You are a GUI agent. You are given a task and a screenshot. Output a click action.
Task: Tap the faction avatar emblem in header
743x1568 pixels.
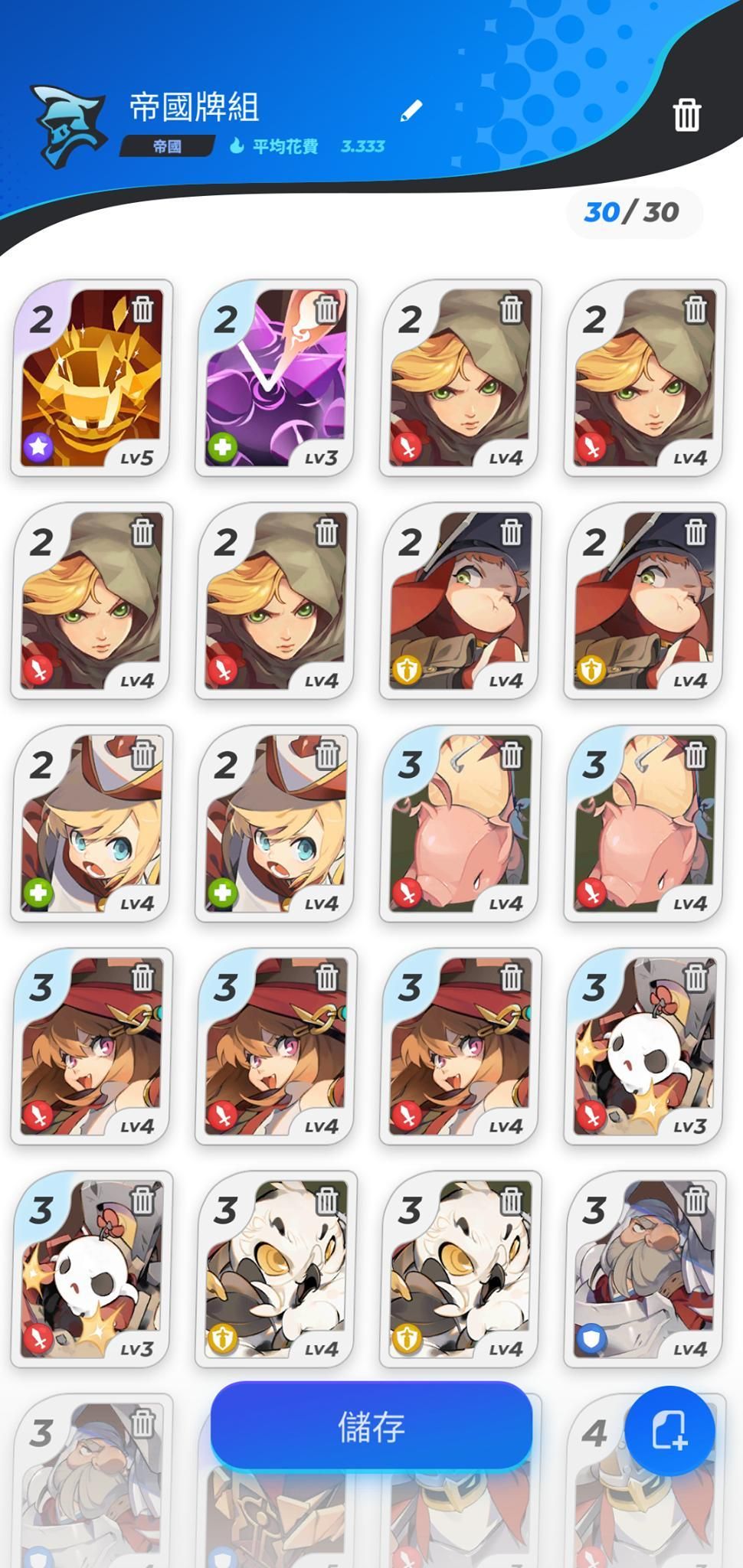(x=67, y=126)
